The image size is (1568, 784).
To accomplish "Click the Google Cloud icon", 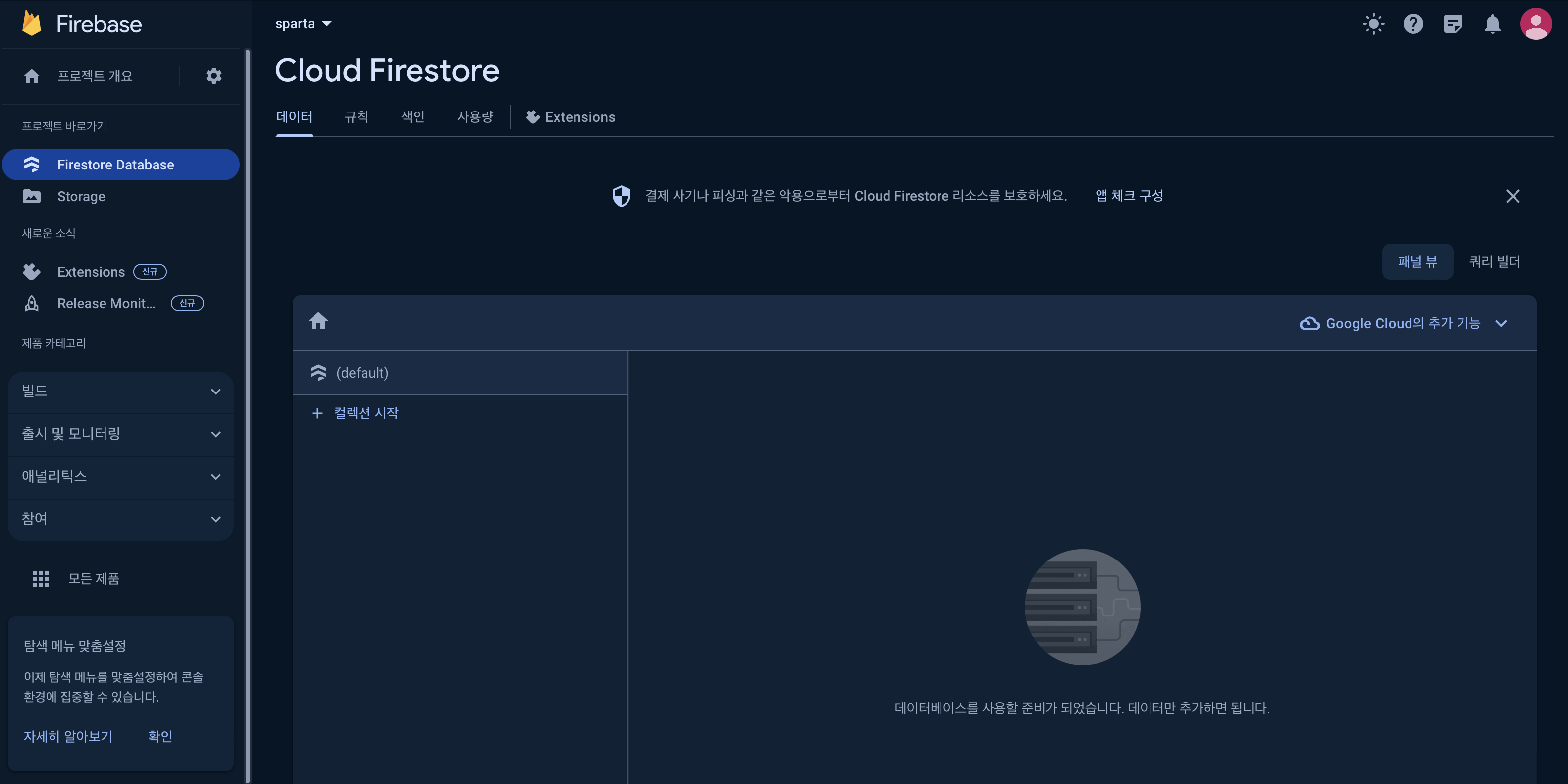I will coord(1310,324).
